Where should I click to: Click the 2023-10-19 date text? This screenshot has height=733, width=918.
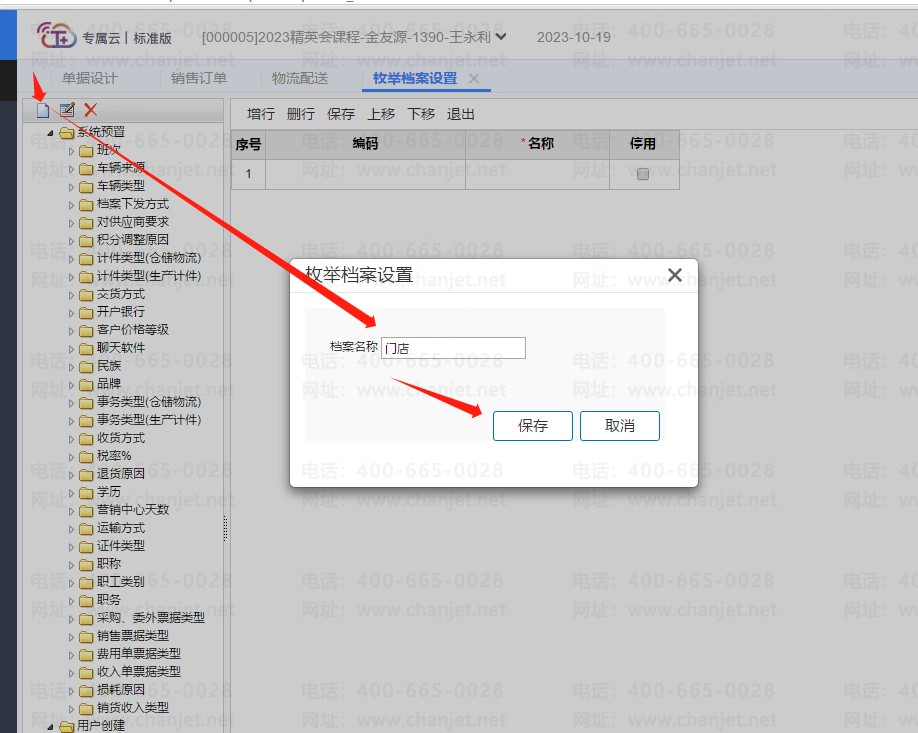pos(574,37)
